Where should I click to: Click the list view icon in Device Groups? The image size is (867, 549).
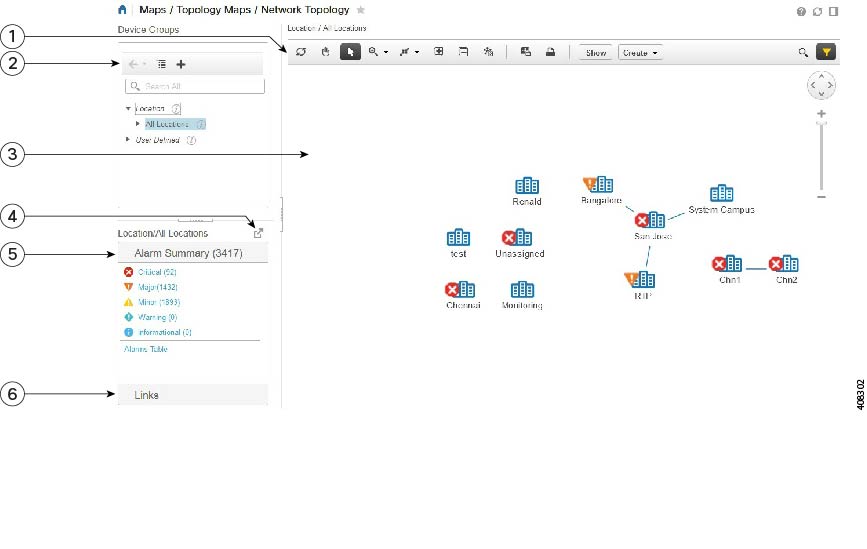tap(161, 65)
